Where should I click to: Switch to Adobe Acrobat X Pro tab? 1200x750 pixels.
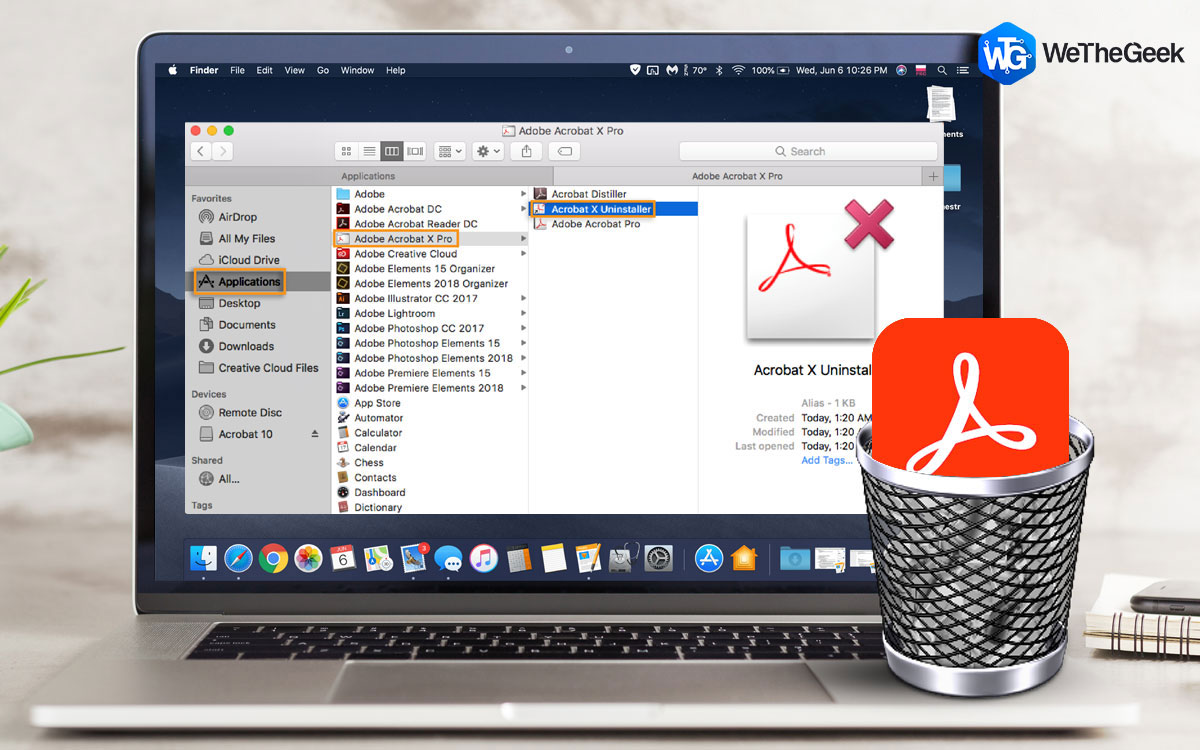click(737, 176)
